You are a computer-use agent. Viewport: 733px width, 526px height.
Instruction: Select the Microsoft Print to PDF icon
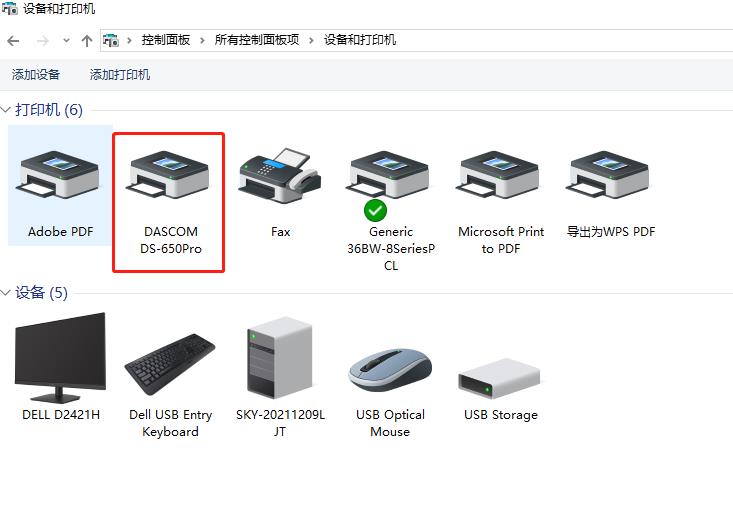click(x=498, y=174)
